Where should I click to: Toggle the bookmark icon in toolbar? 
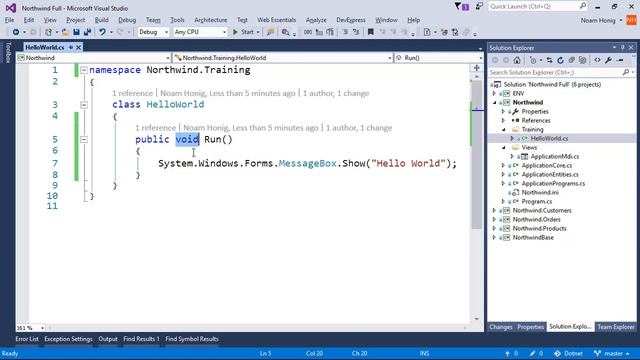coord(371,32)
